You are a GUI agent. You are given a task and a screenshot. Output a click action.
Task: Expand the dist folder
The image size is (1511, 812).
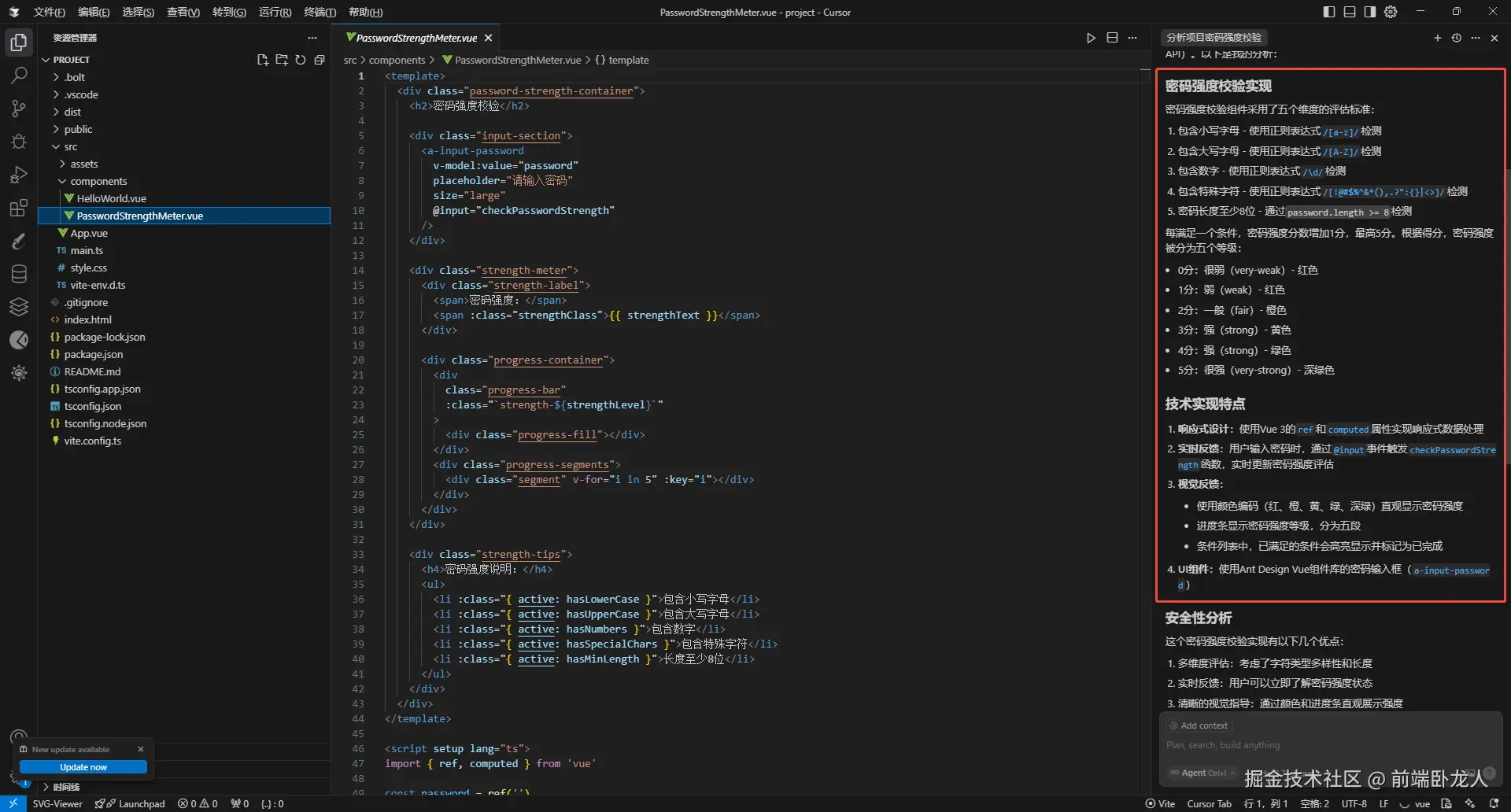click(x=184, y=112)
